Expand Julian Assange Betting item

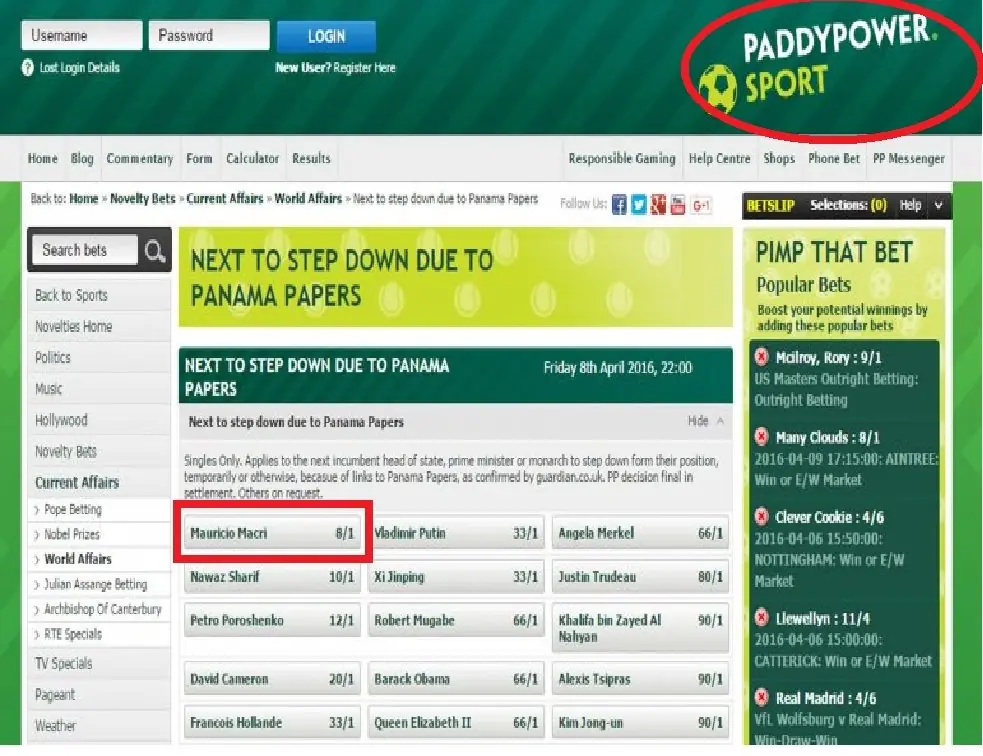coord(37,585)
